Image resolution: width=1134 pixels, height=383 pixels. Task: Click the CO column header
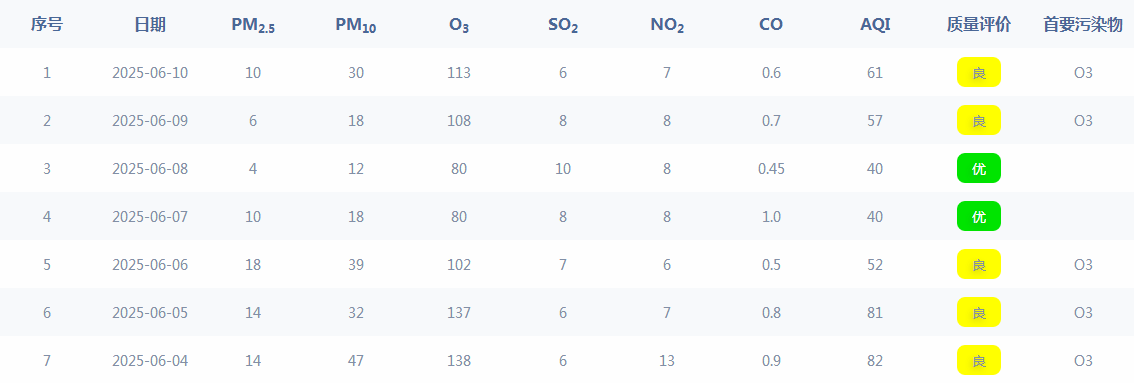[770, 25]
